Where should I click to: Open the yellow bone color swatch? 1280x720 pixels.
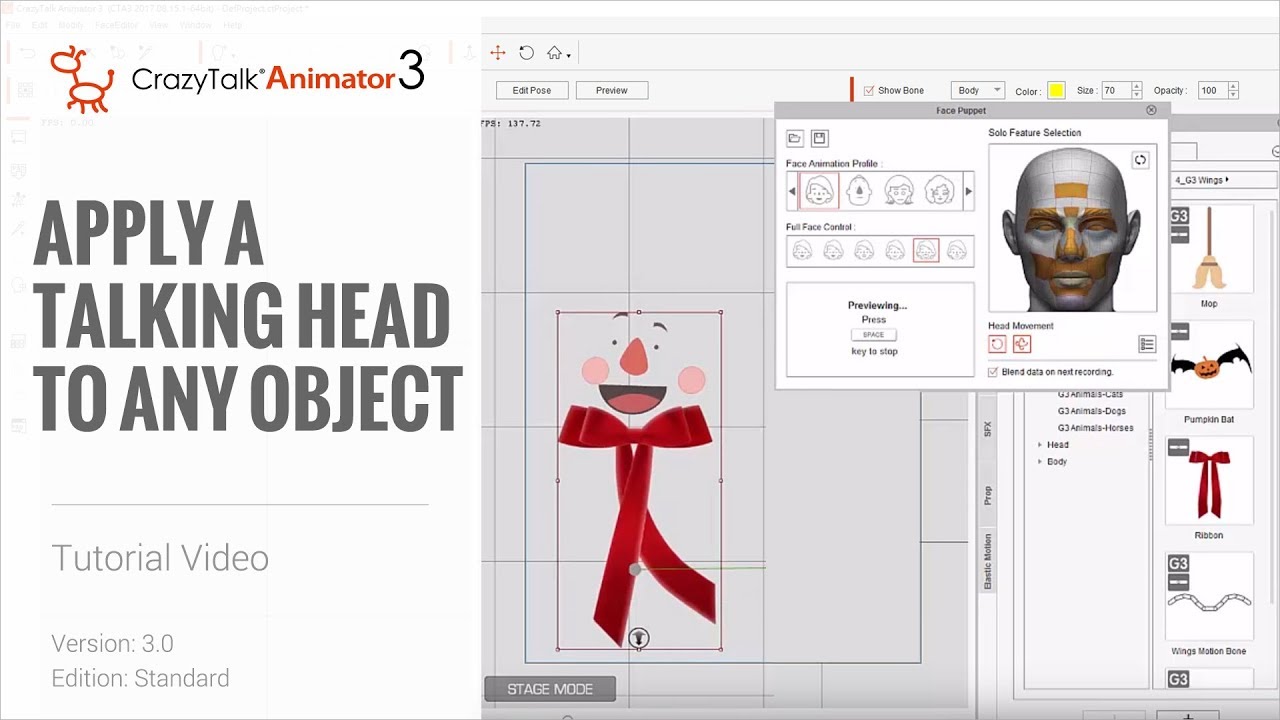1056,91
